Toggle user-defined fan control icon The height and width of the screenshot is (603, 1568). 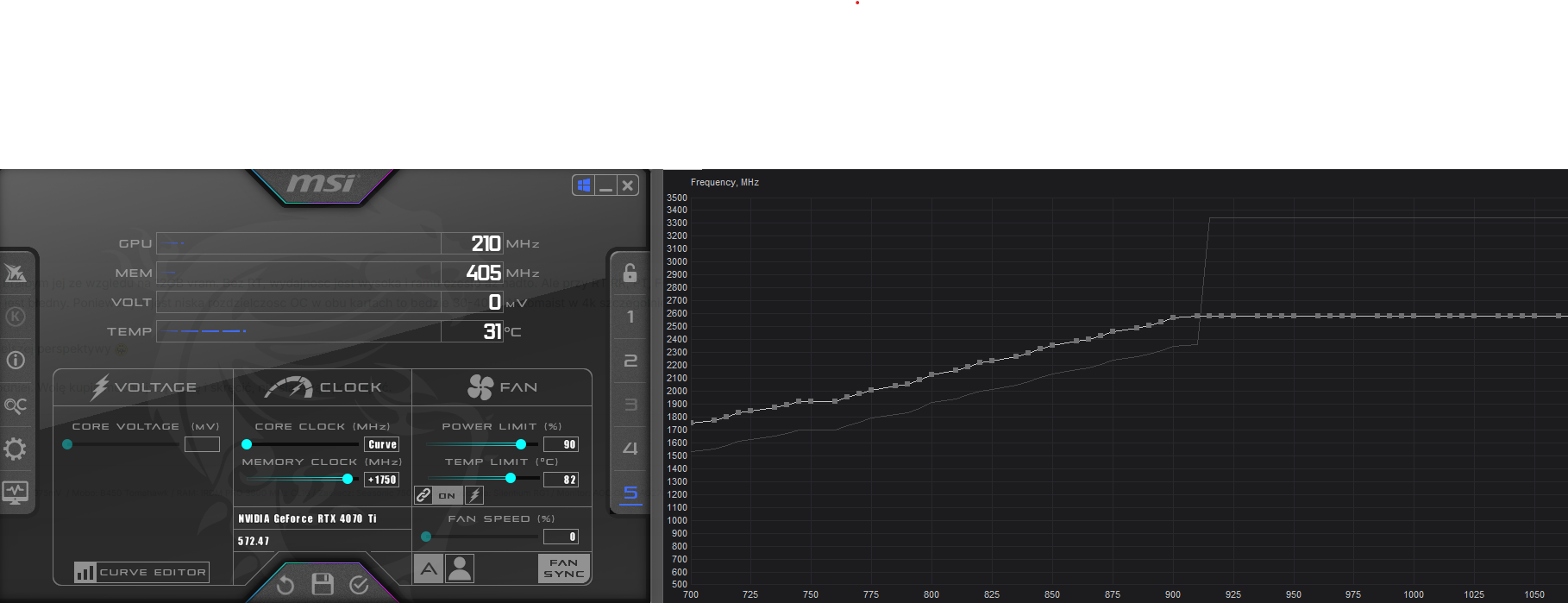(460, 568)
